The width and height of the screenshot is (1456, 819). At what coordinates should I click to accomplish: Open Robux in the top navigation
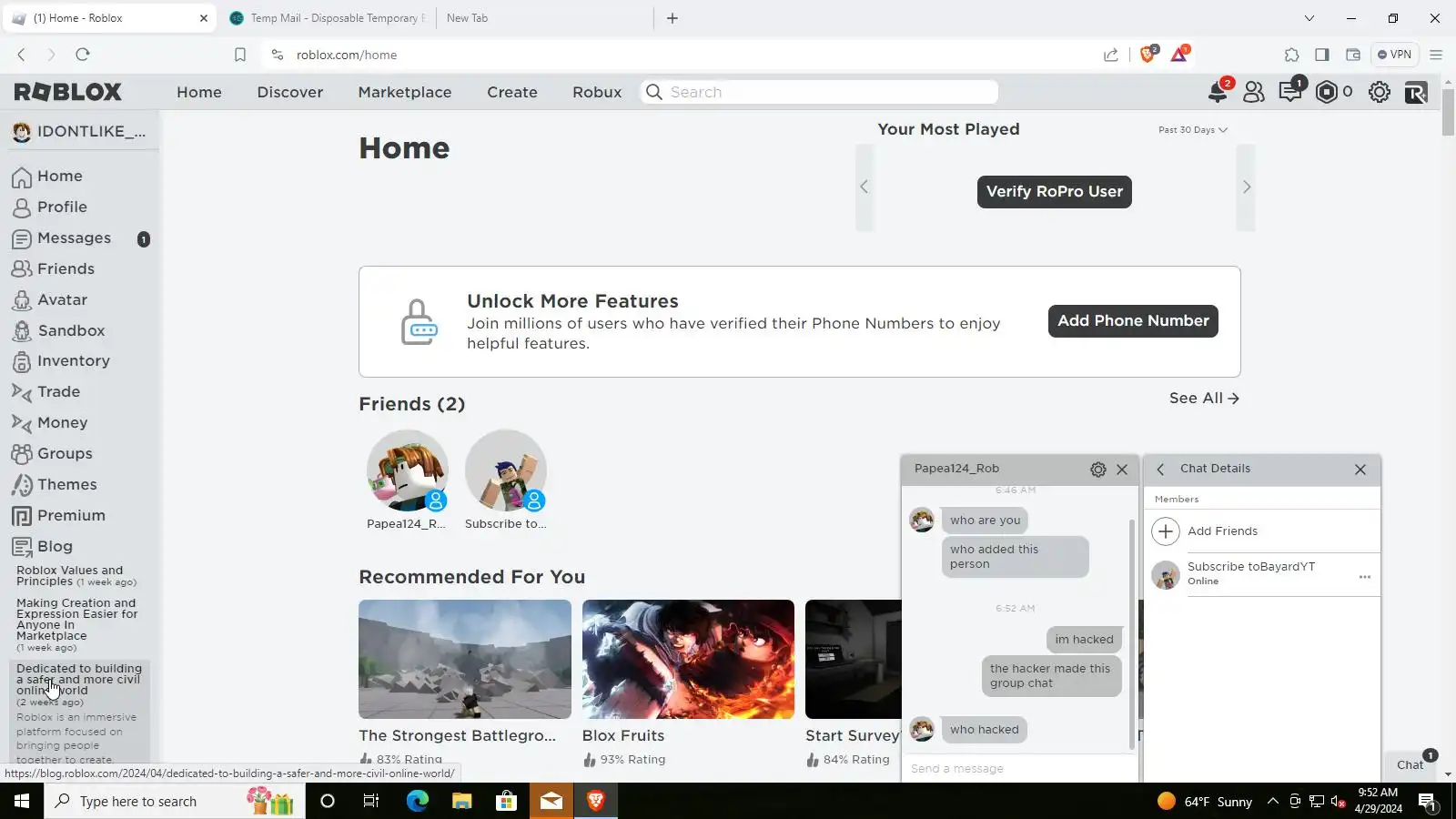(x=597, y=92)
